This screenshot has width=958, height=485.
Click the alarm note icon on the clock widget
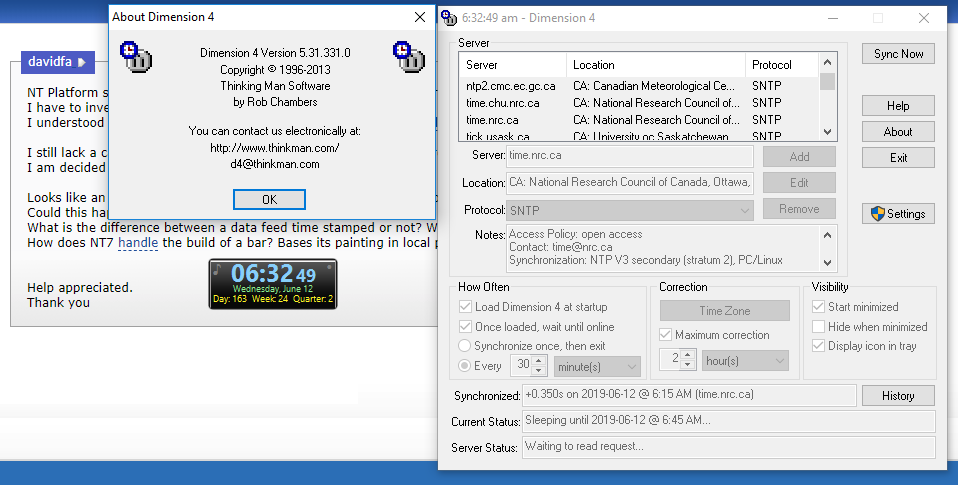[217, 269]
